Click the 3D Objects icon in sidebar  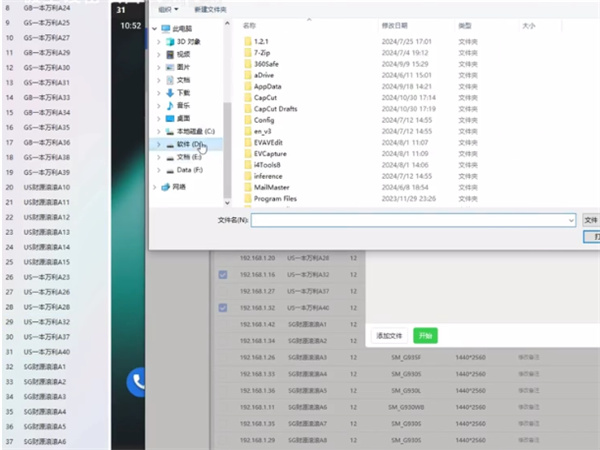pyautogui.click(x=170, y=41)
